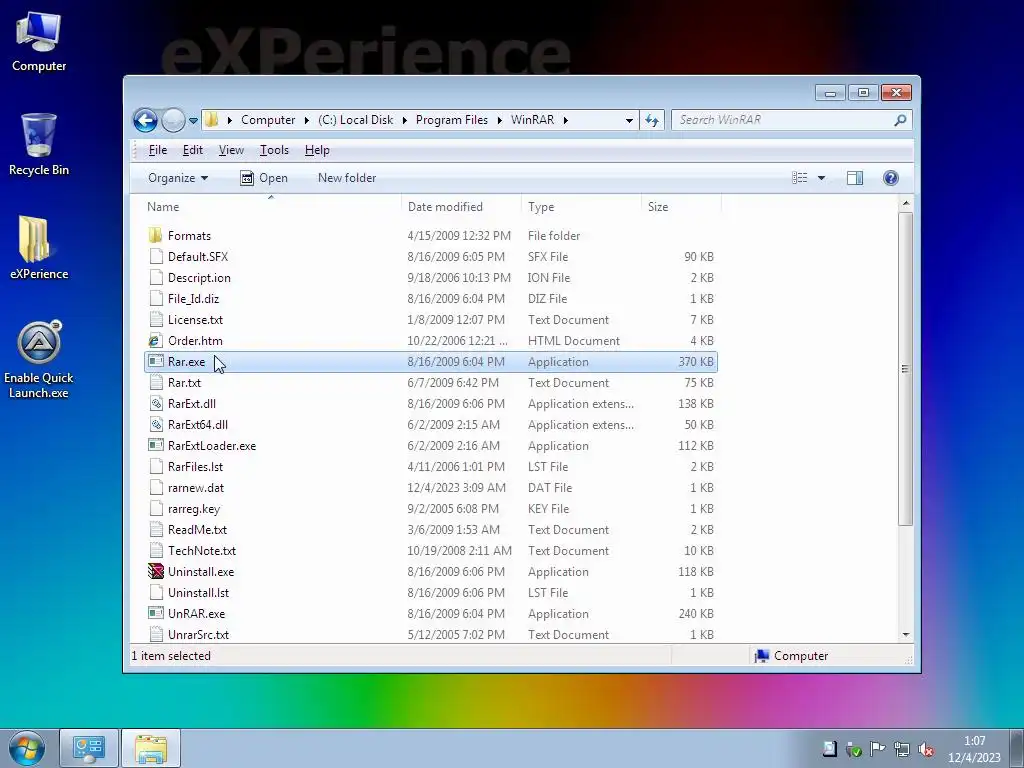Viewport: 1024px width, 768px height.
Task: Open the Windows Start orb
Action: pyautogui.click(x=27, y=748)
